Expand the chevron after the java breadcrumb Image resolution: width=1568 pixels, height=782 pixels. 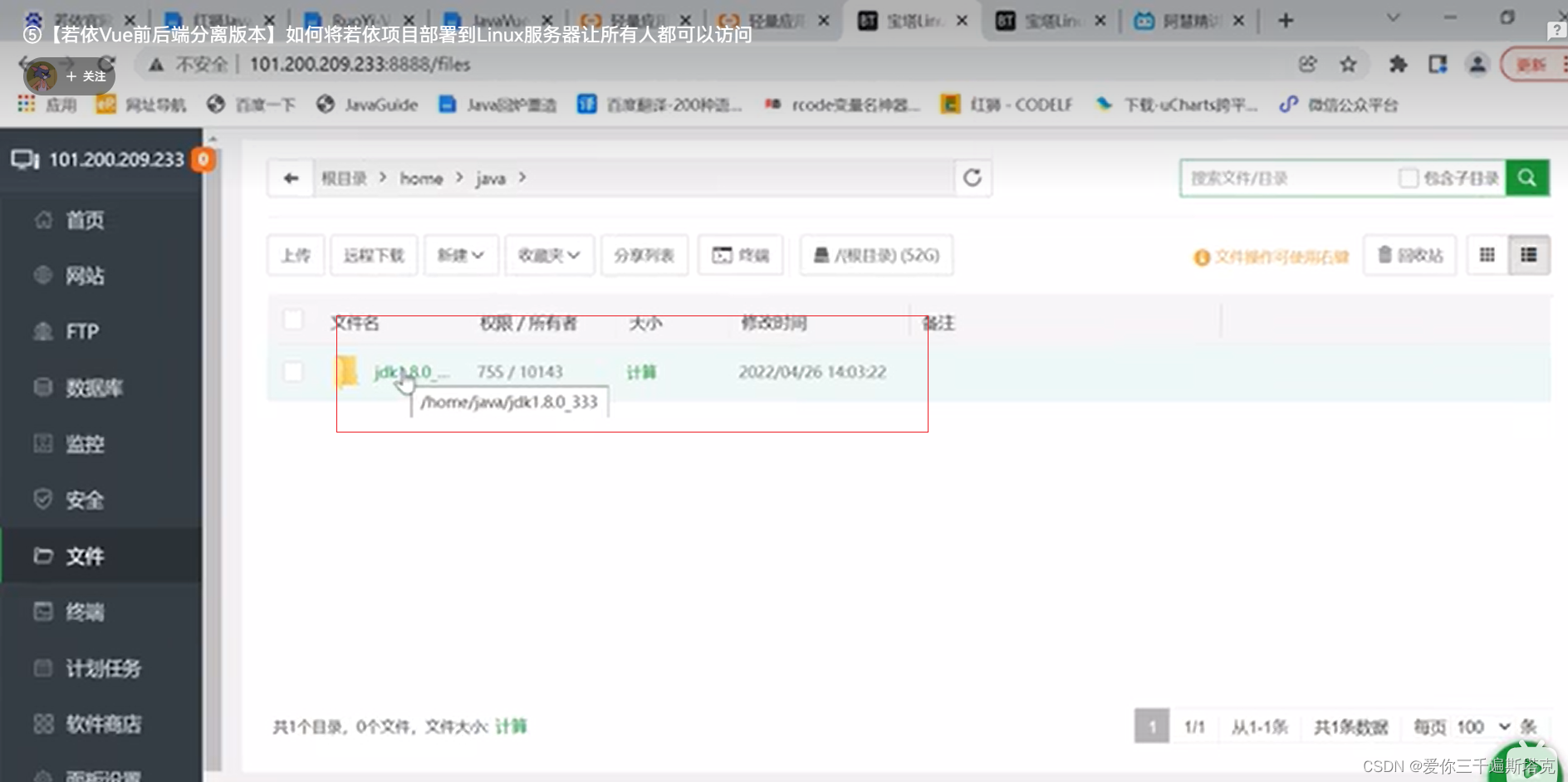(x=522, y=178)
